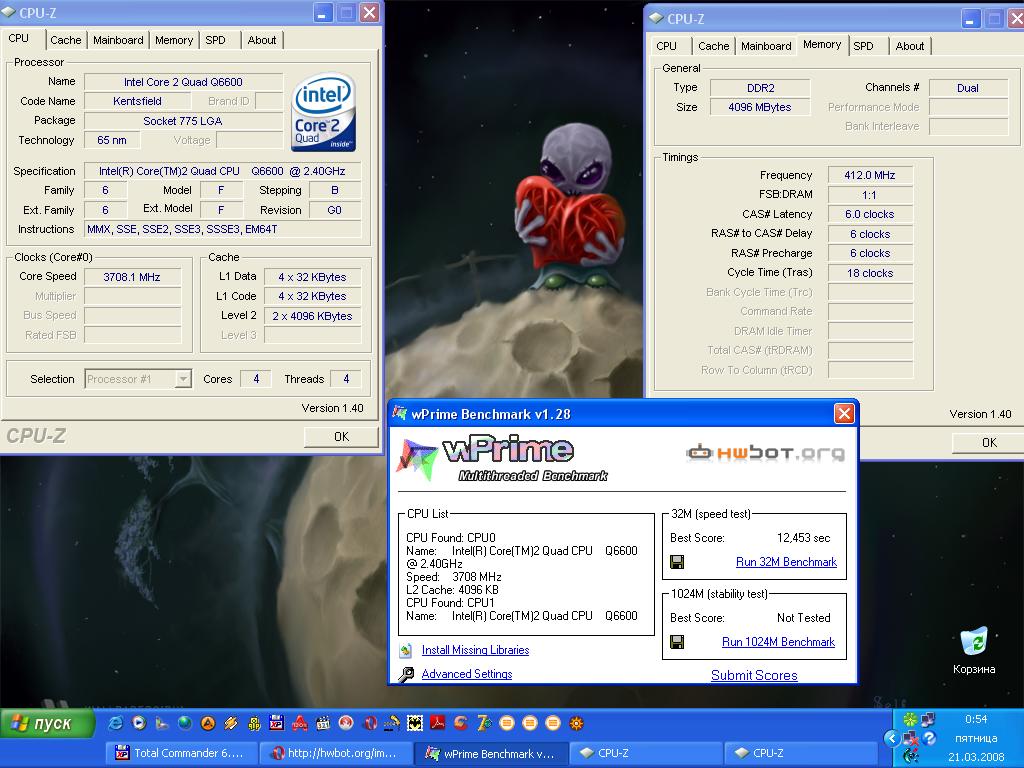Screen dimensions: 1024x768
Task: Open About tab in right CPU-Z window
Action: [910, 46]
